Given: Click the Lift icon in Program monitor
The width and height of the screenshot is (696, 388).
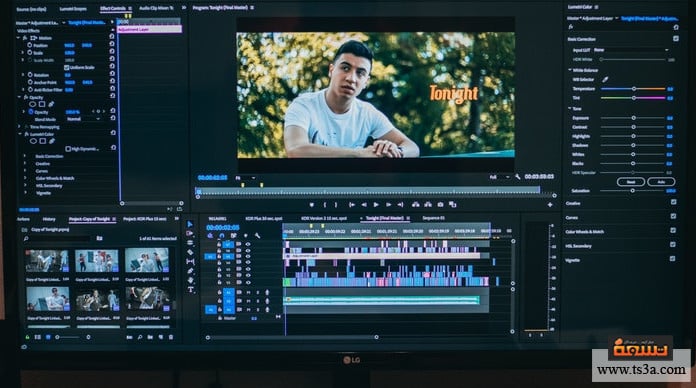Looking at the screenshot, I should click(415, 205).
